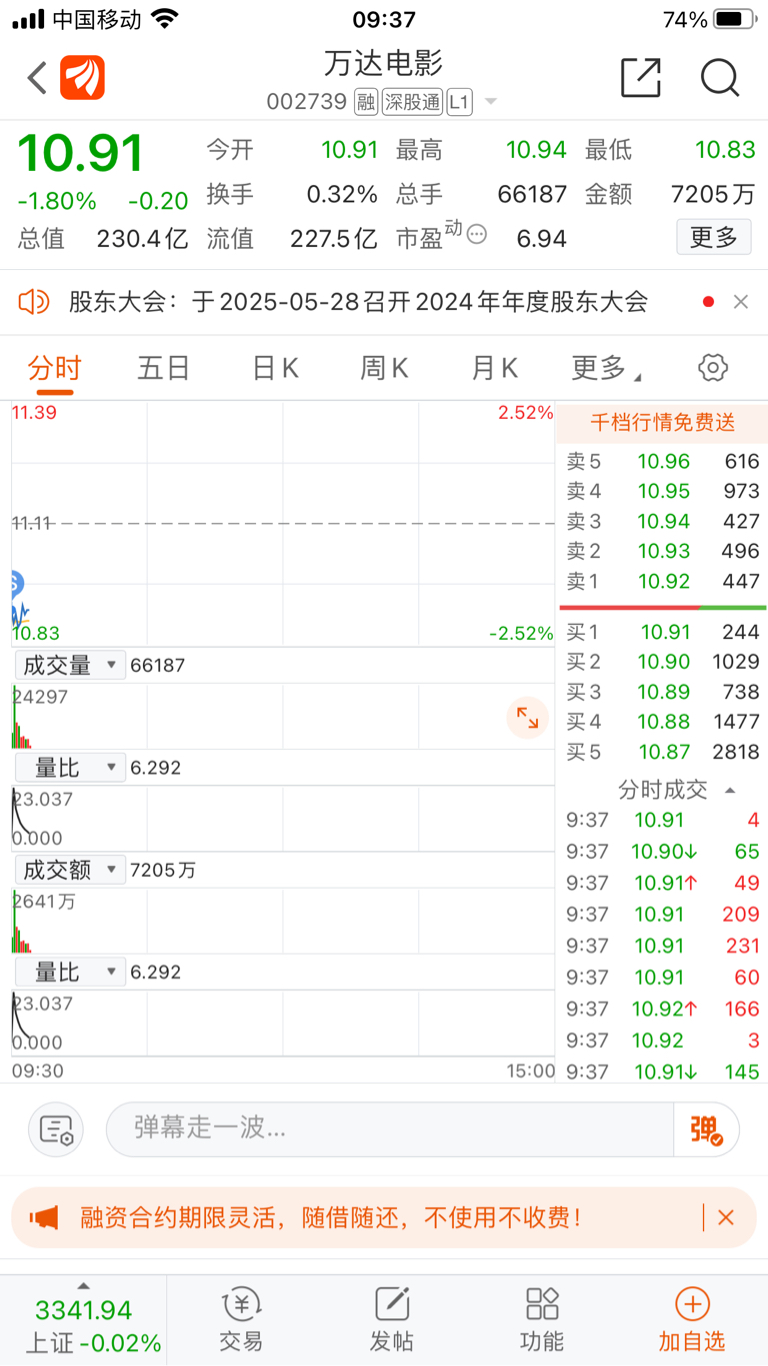Tap the 融 margin badge
The image size is (768, 1366).
click(366, 102)
